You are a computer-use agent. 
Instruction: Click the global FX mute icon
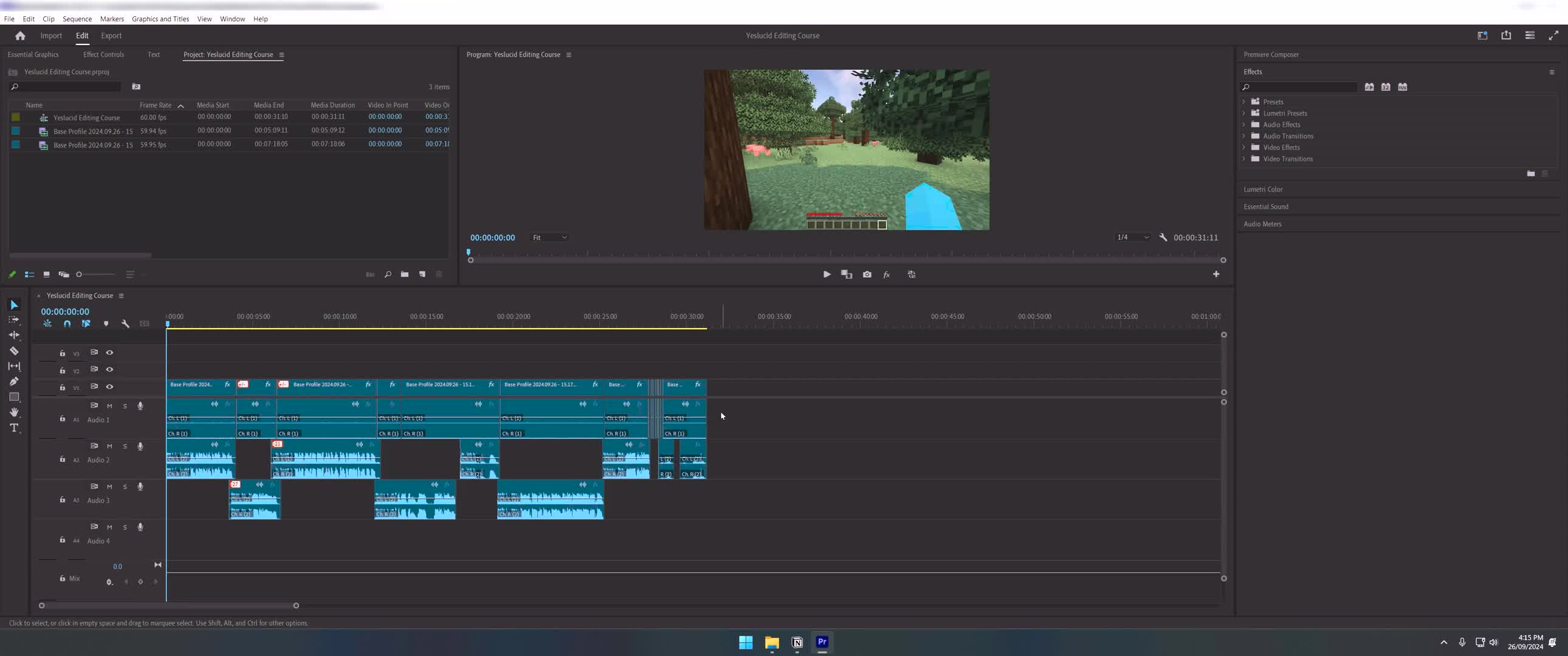click(x=886, y=275)
